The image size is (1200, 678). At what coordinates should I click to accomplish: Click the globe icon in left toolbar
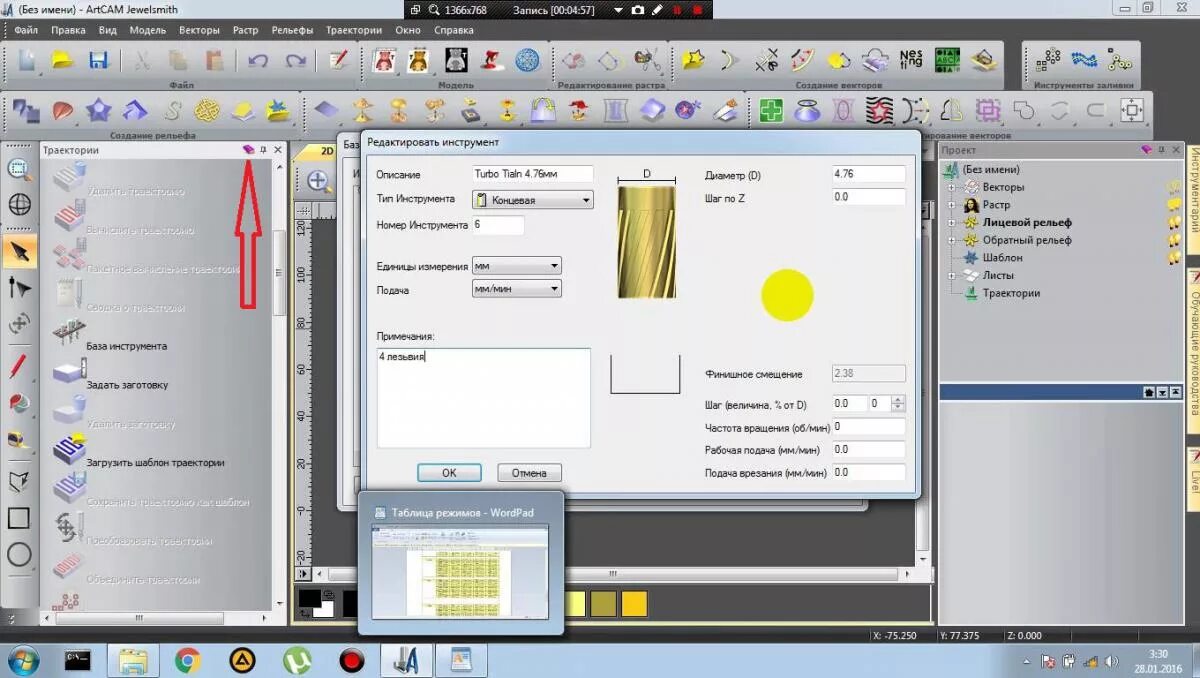tap(19, 205)
